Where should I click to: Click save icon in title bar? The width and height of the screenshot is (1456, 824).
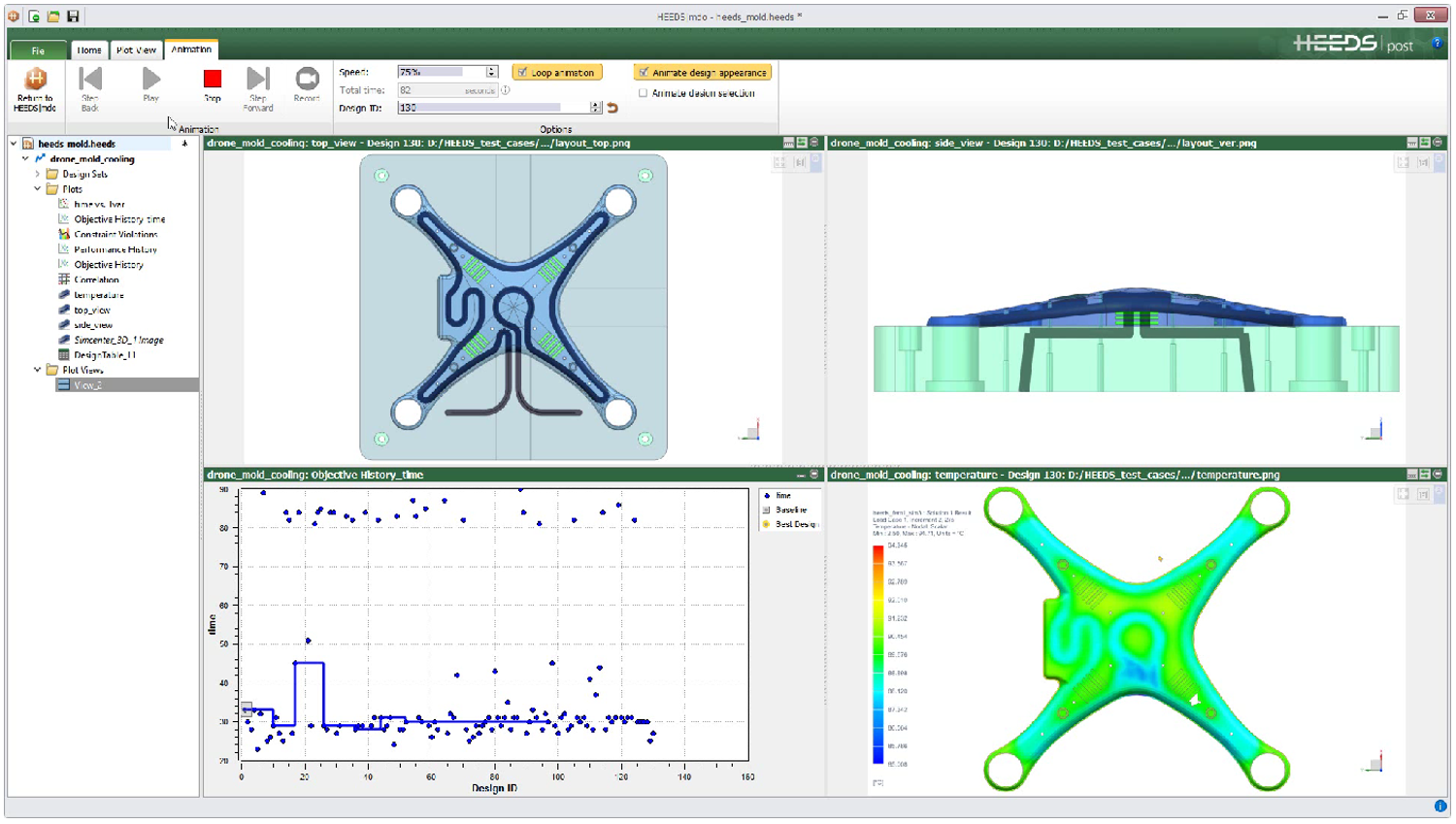pyautogui.click(x=73, y=16)
